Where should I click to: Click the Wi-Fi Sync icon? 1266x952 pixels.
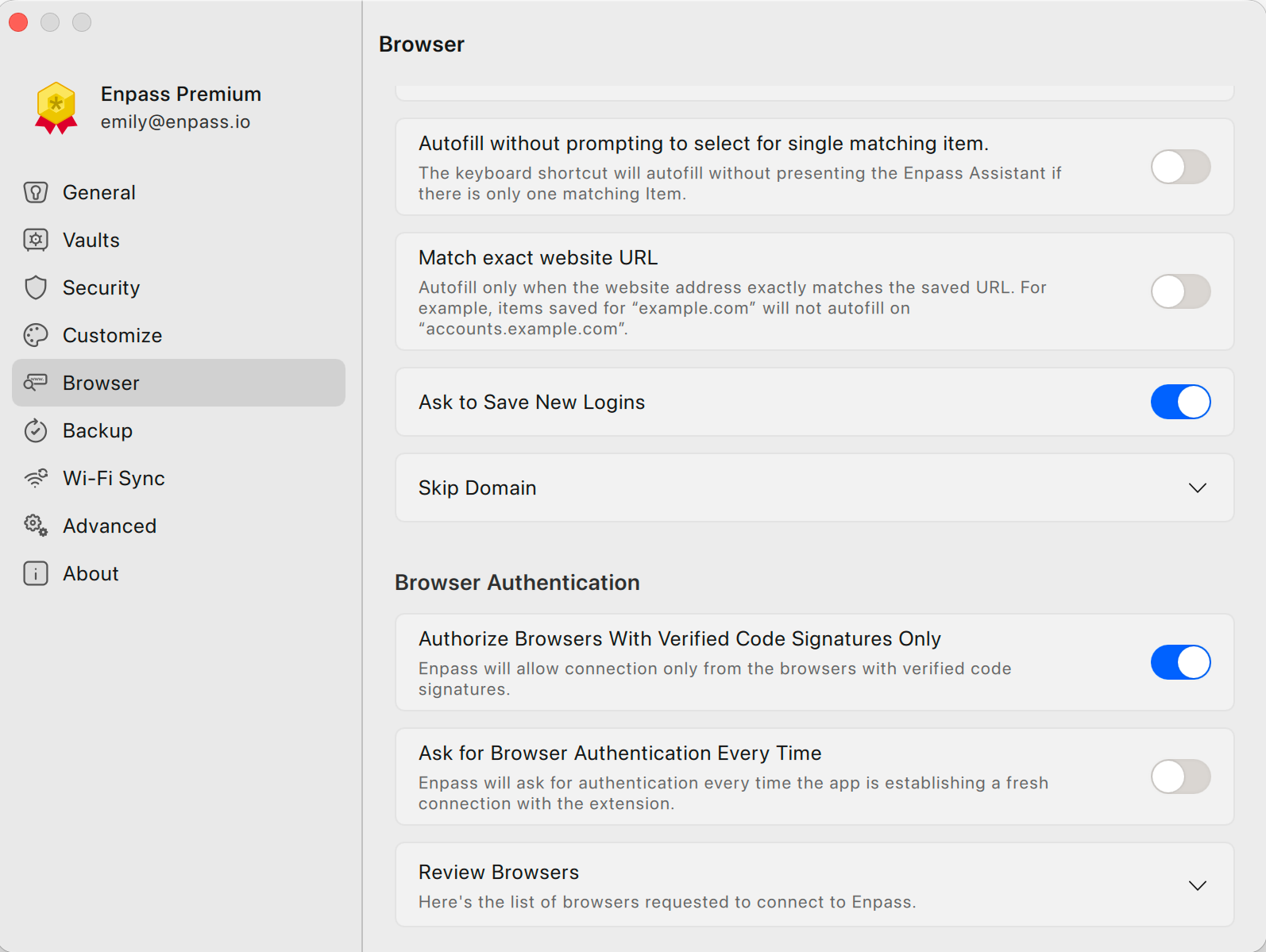[x=36, y=478]
